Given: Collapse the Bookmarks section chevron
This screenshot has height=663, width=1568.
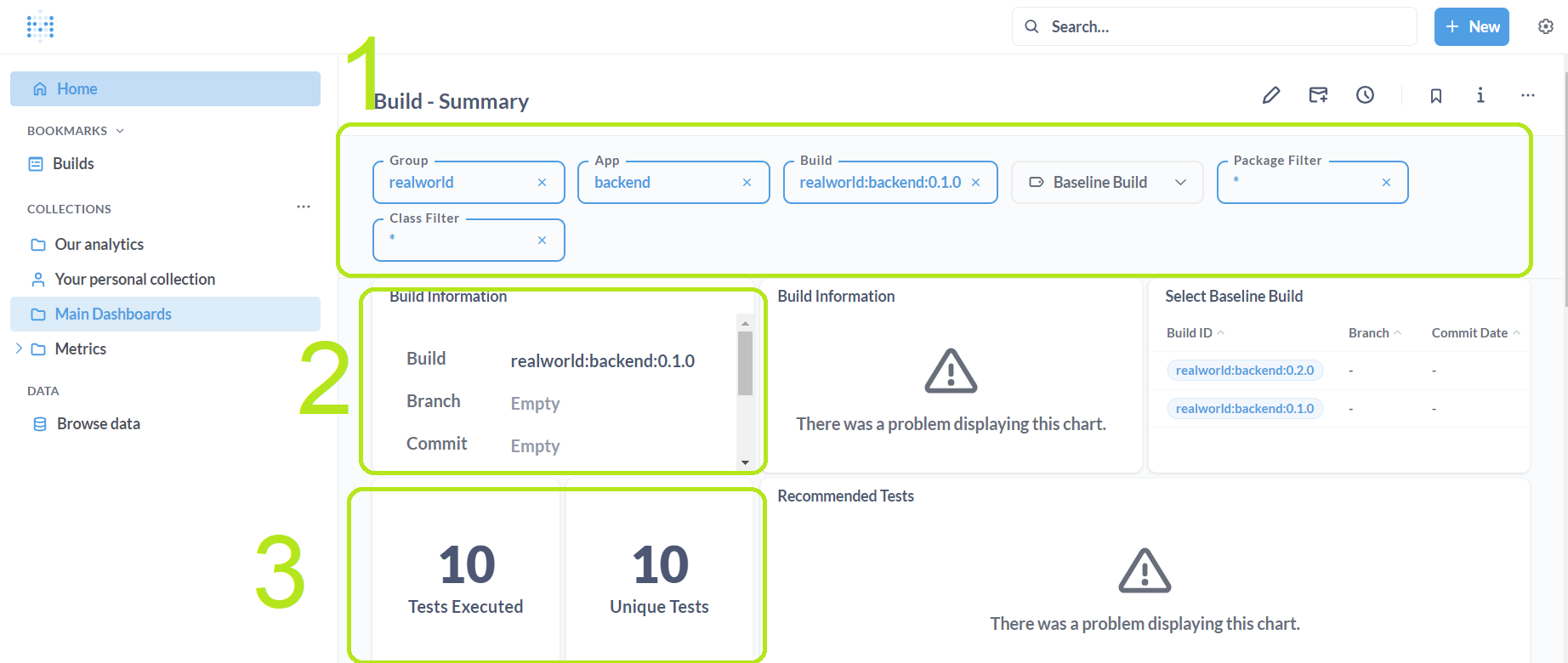Looking at the screenshot, I should 120,131.
